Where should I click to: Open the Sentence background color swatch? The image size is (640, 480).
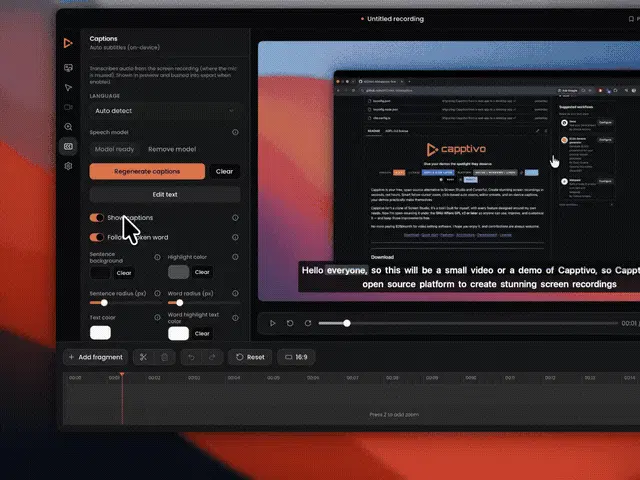100,273
